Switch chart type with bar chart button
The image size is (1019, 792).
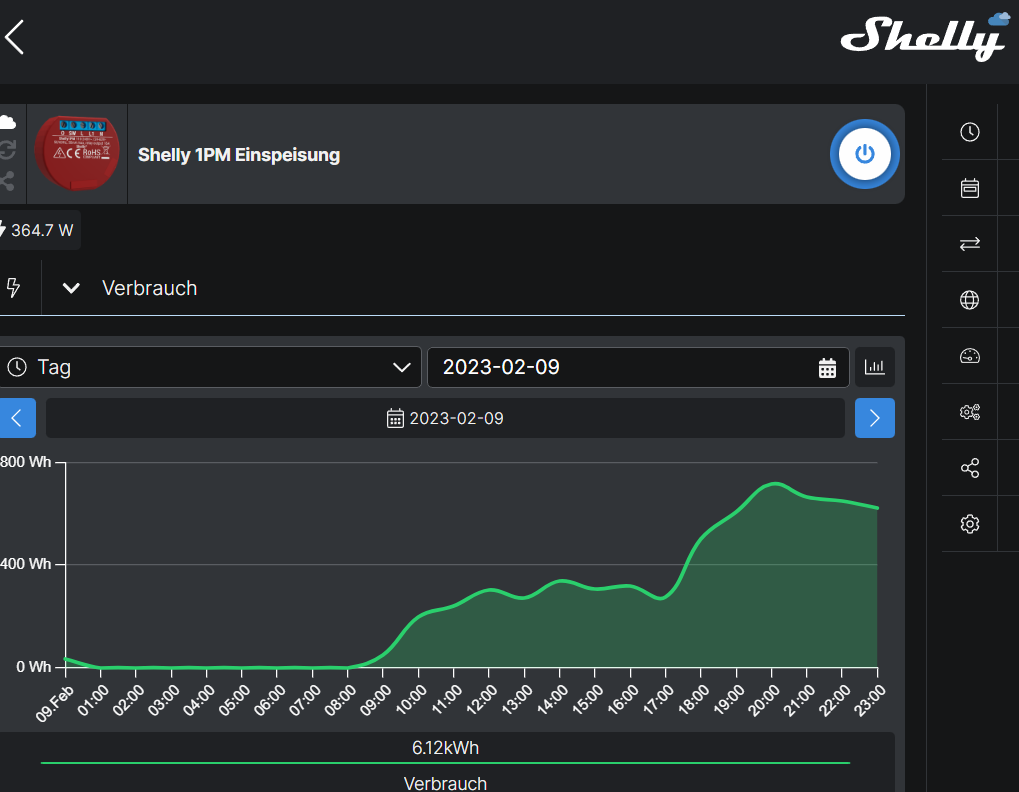874,367
